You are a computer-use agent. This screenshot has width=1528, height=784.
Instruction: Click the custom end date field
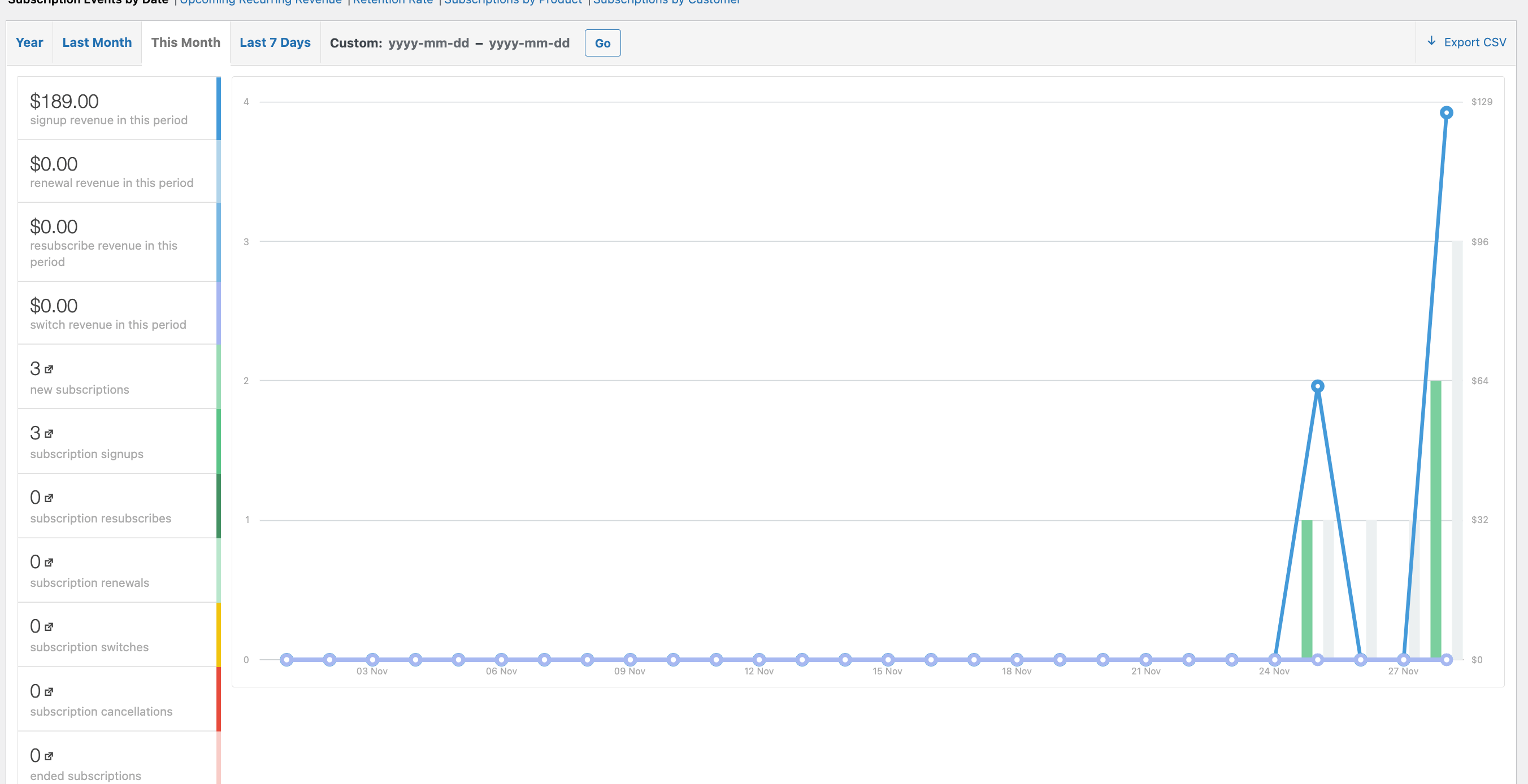529,43
